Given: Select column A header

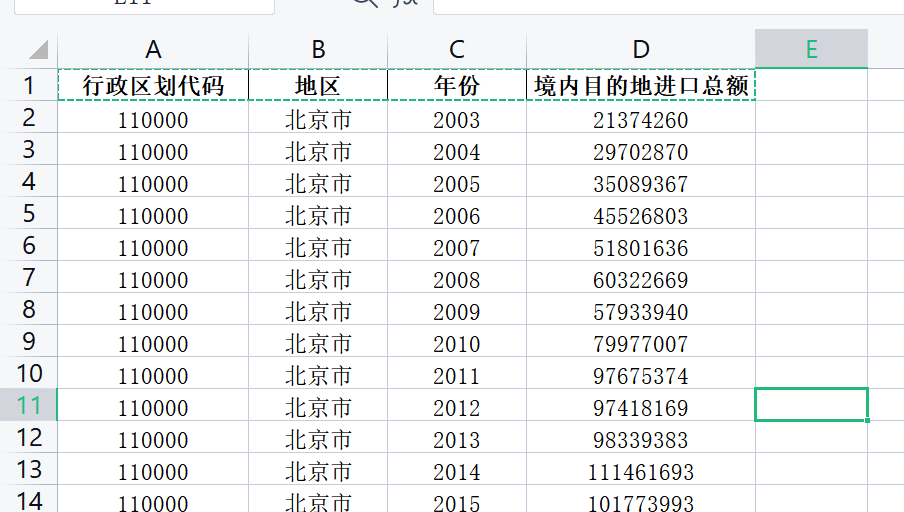Looking at the screenshot, I should (x=153, y=49).
